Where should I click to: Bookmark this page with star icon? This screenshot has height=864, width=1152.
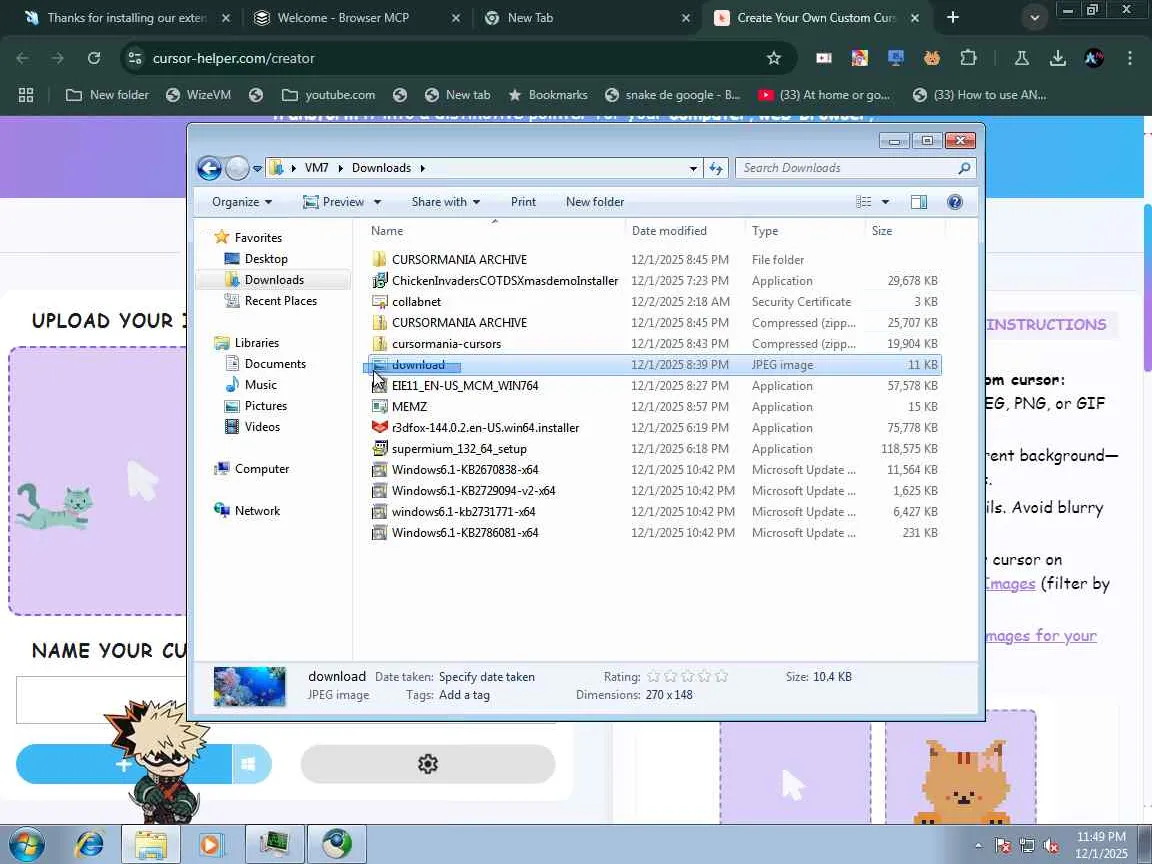[774, 58]
